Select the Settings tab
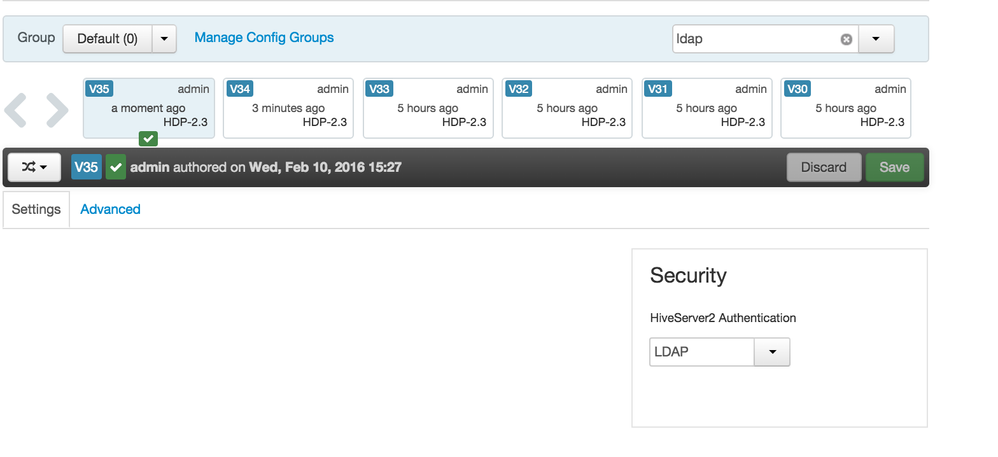 coord(36,209)
